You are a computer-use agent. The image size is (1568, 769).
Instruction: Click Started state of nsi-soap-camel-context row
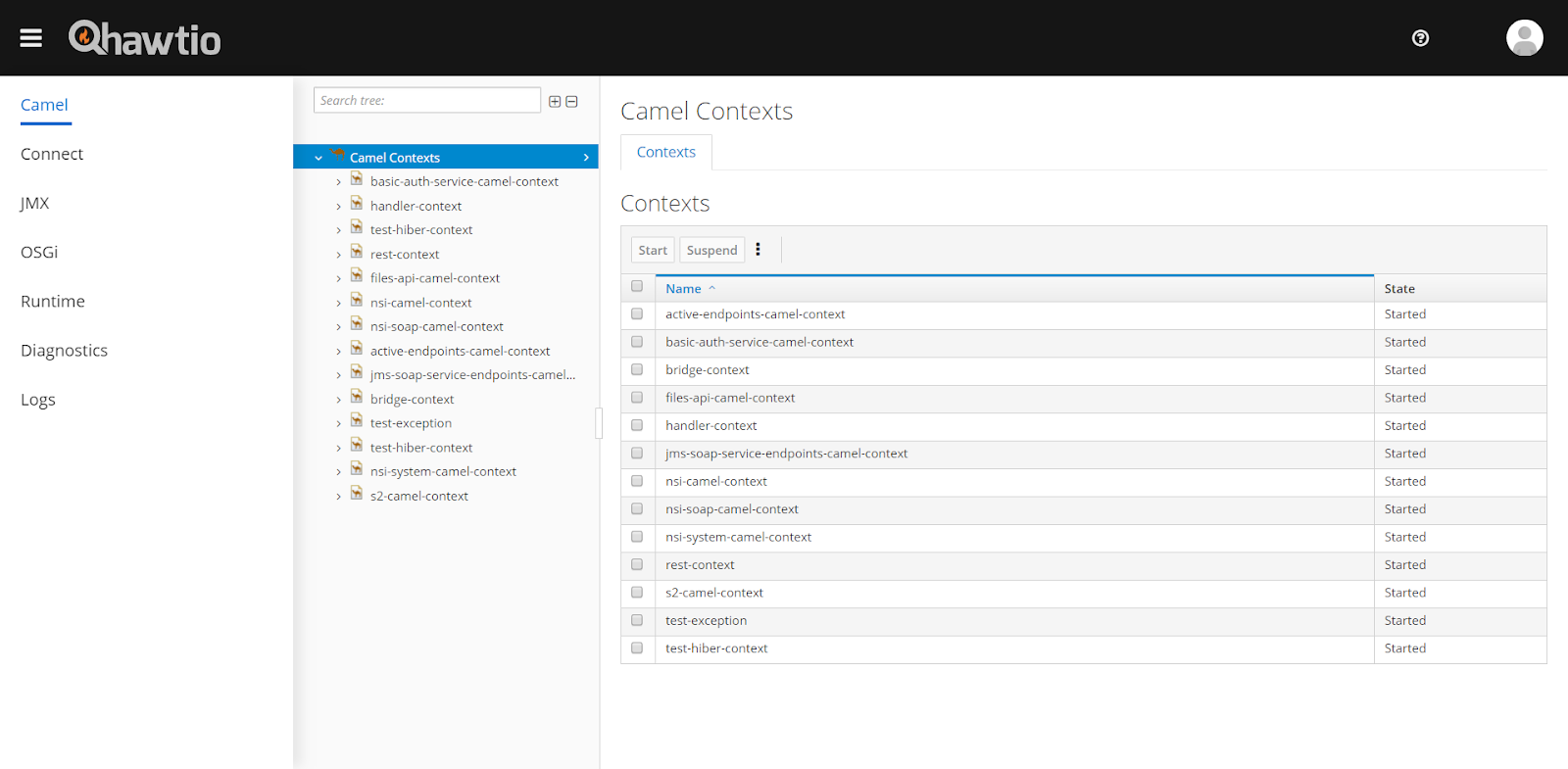pos(1405,509)
